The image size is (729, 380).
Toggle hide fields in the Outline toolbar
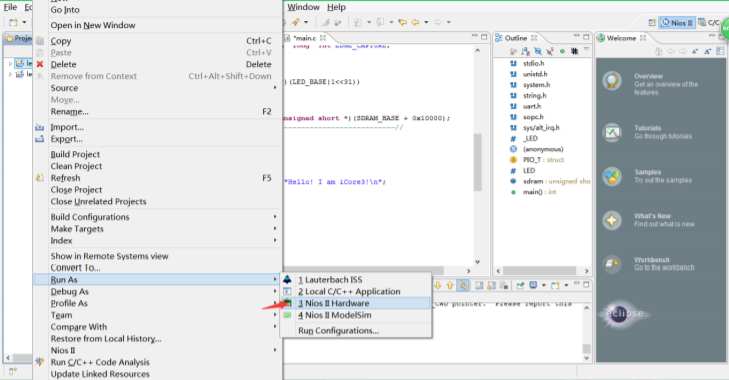[538, 51]
